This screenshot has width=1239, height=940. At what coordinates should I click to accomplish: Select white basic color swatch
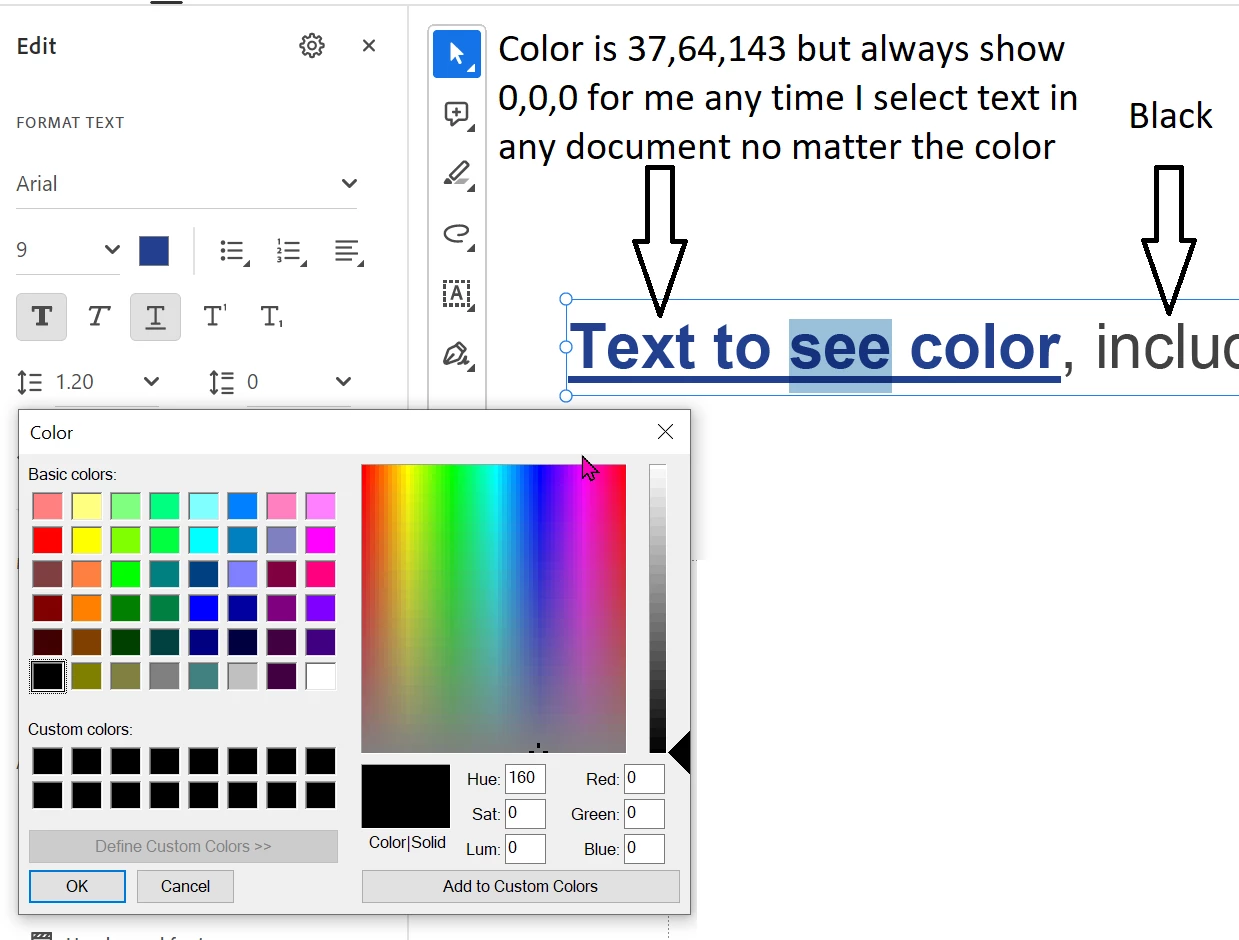(320, 677)
